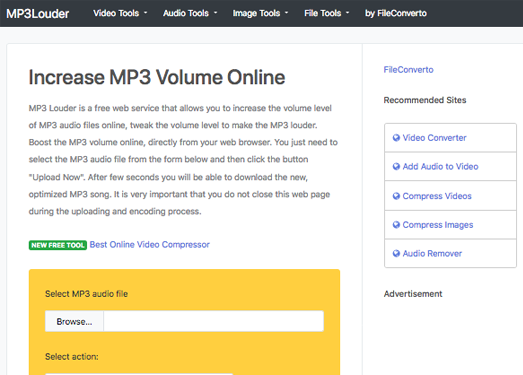Click the Advertisement heading
The image size is (523, 375).
coord(413,294)
